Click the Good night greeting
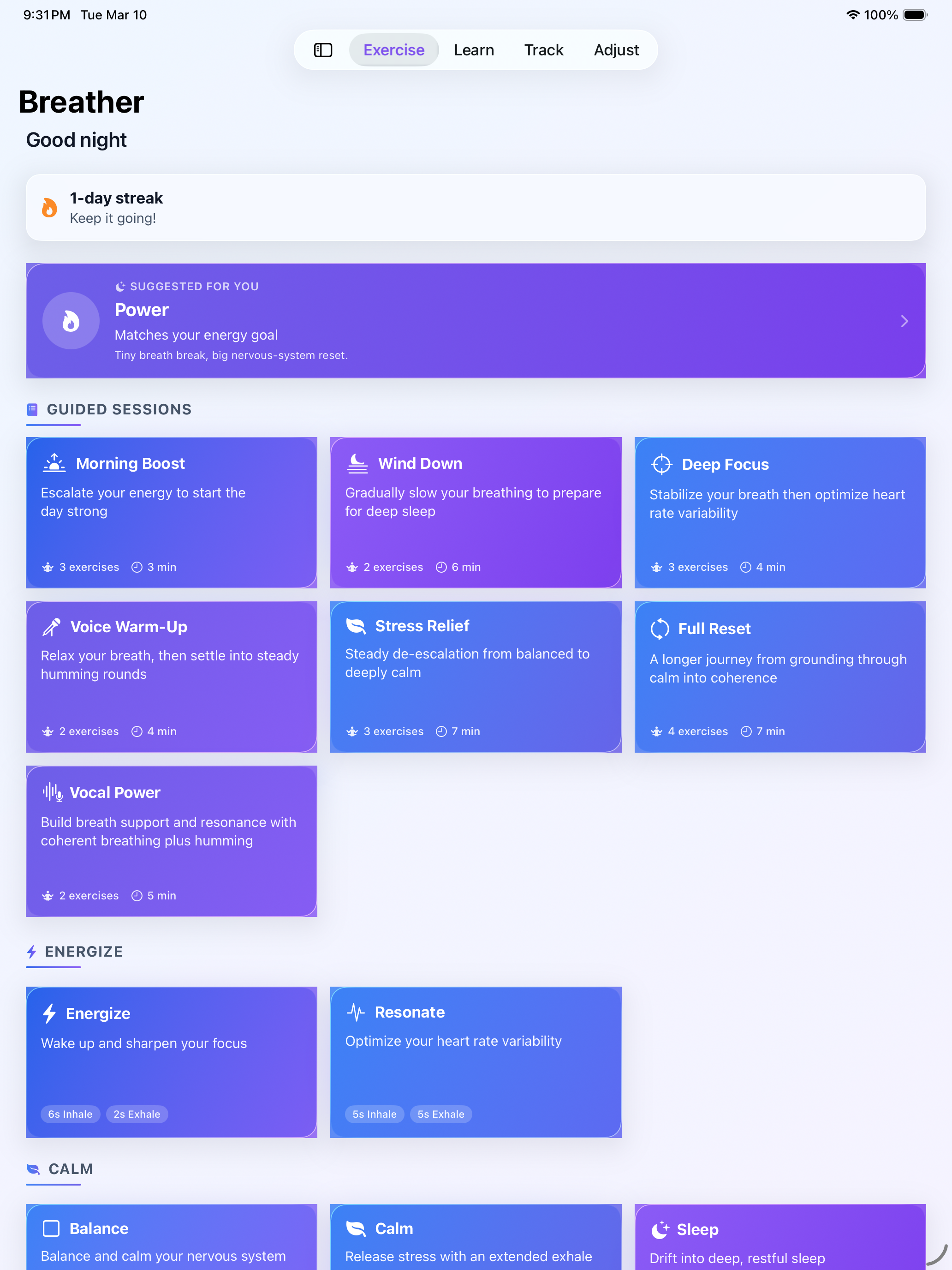Viewport: 952px width, 1270px height. pos(76,140)
